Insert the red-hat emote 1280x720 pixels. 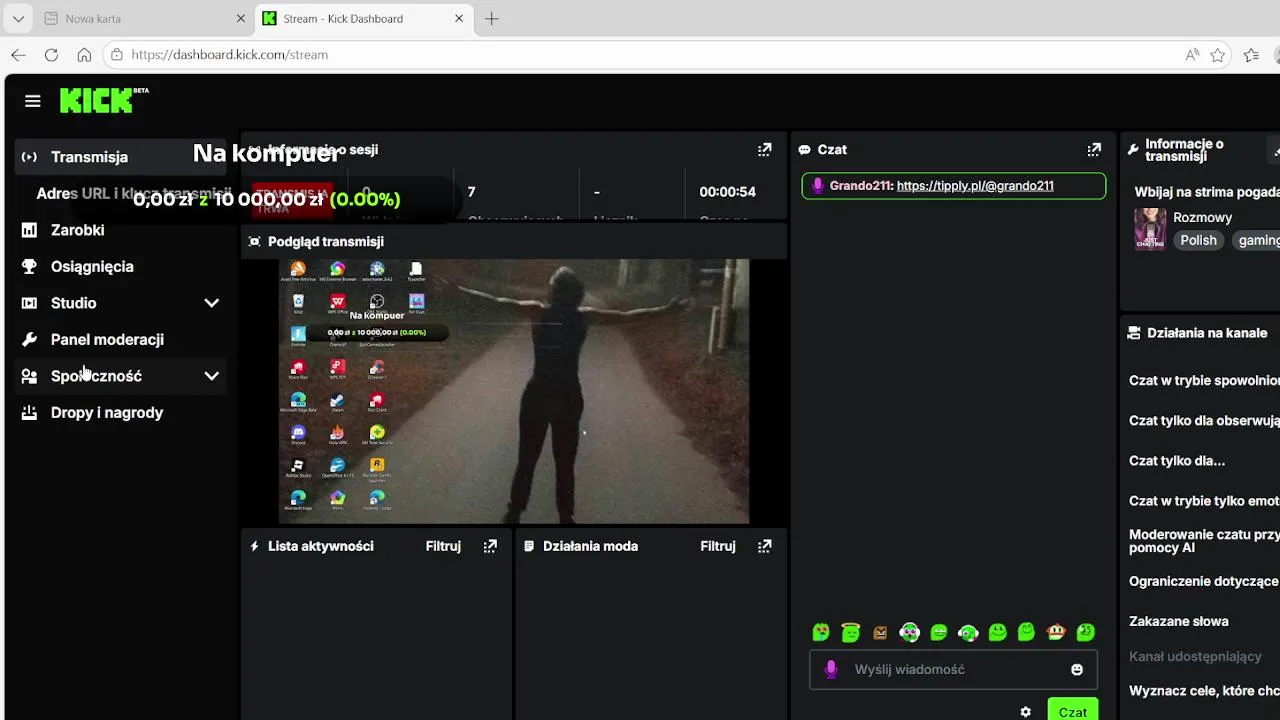coord(1056,632)
